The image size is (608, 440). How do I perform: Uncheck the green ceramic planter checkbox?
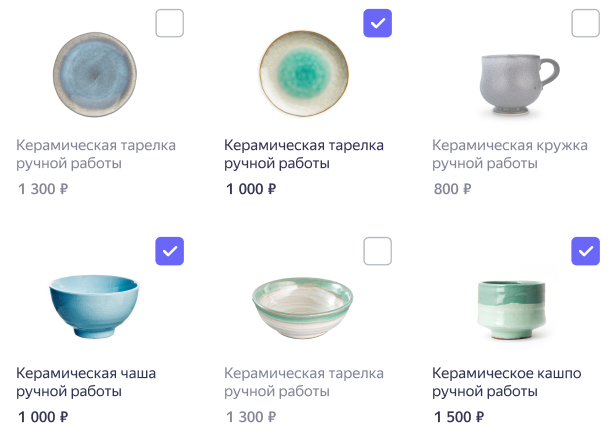point(586,251)
